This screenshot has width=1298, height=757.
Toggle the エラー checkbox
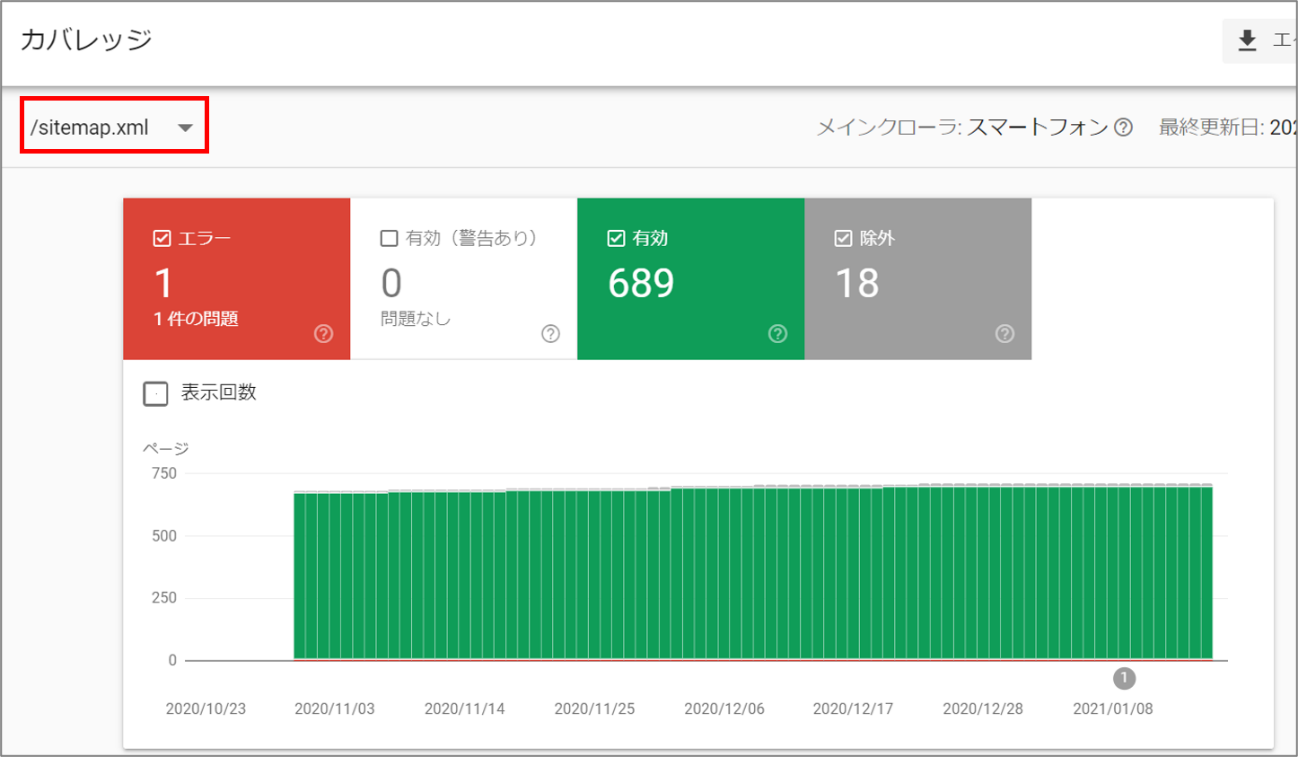pyautogui.click(x=161, y=239)
